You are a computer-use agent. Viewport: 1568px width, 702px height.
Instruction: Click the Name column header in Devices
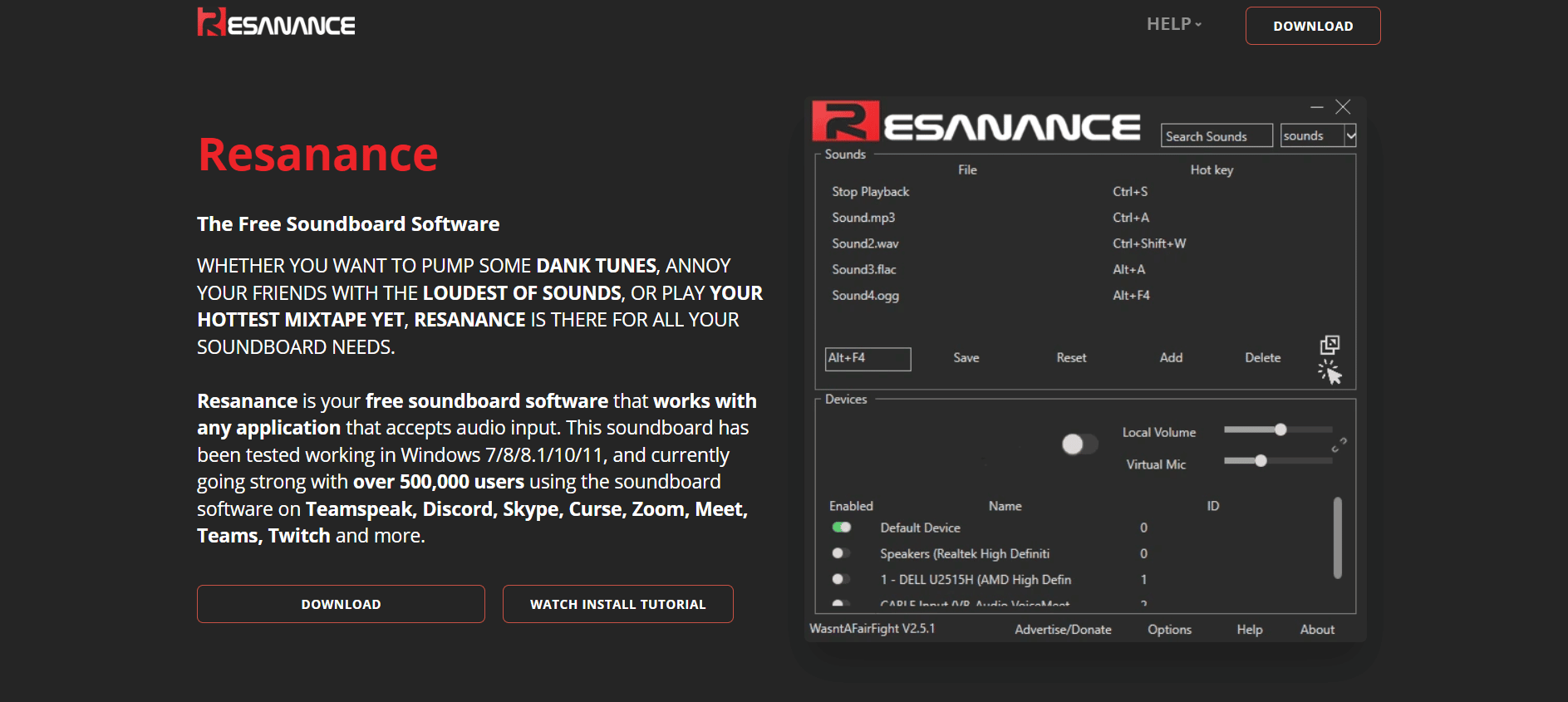(x=1005, y=506)
